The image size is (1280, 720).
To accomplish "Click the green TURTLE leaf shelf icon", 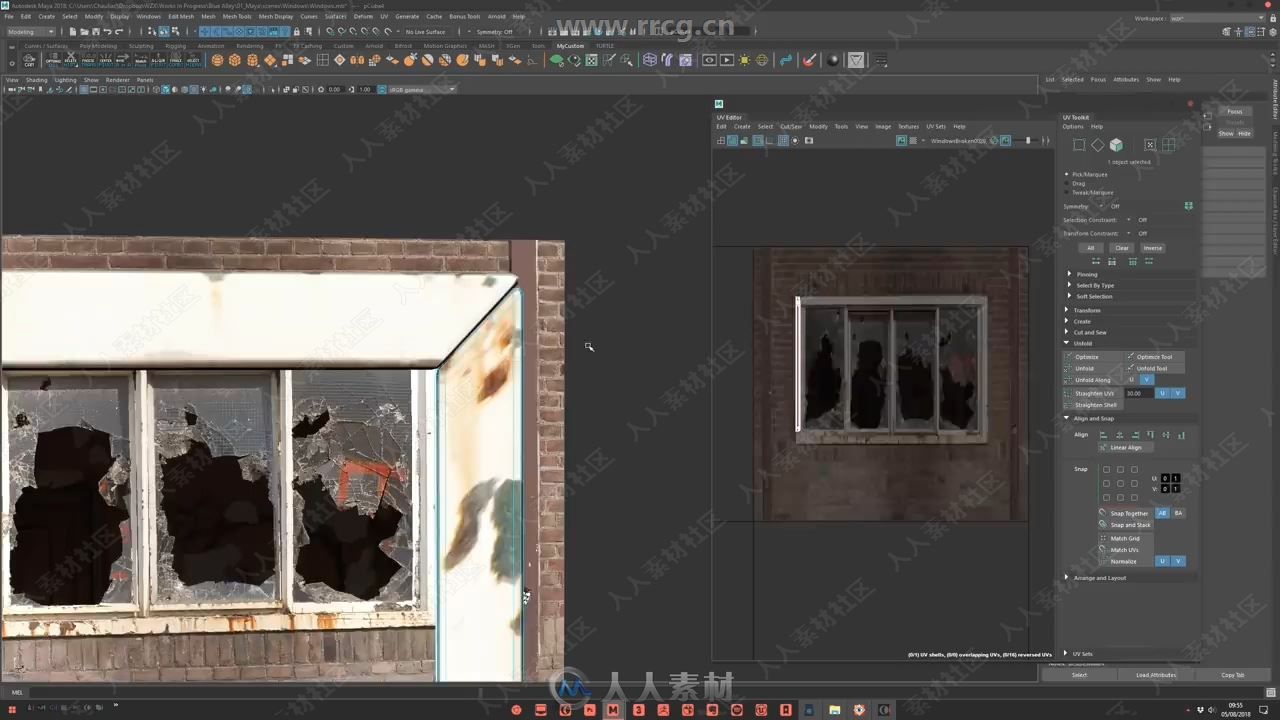I will [557, 60].
